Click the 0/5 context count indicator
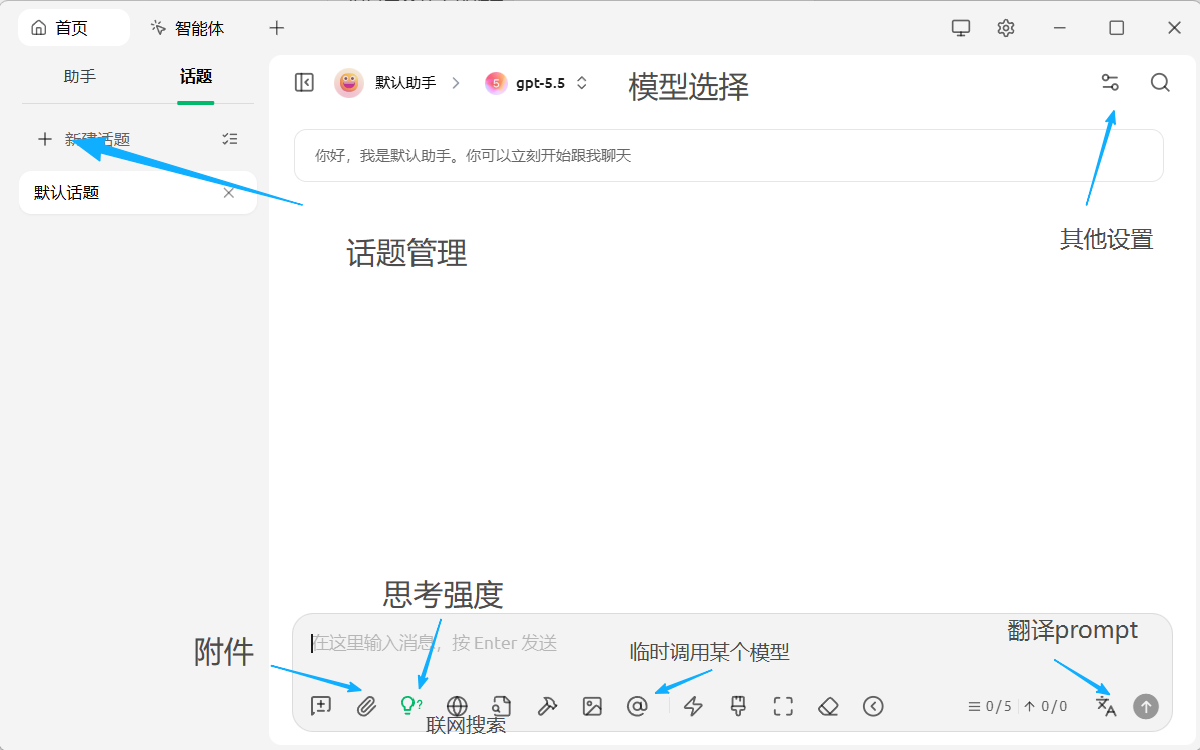This screenshot has height=750, width=1200. tap(990, 706)
